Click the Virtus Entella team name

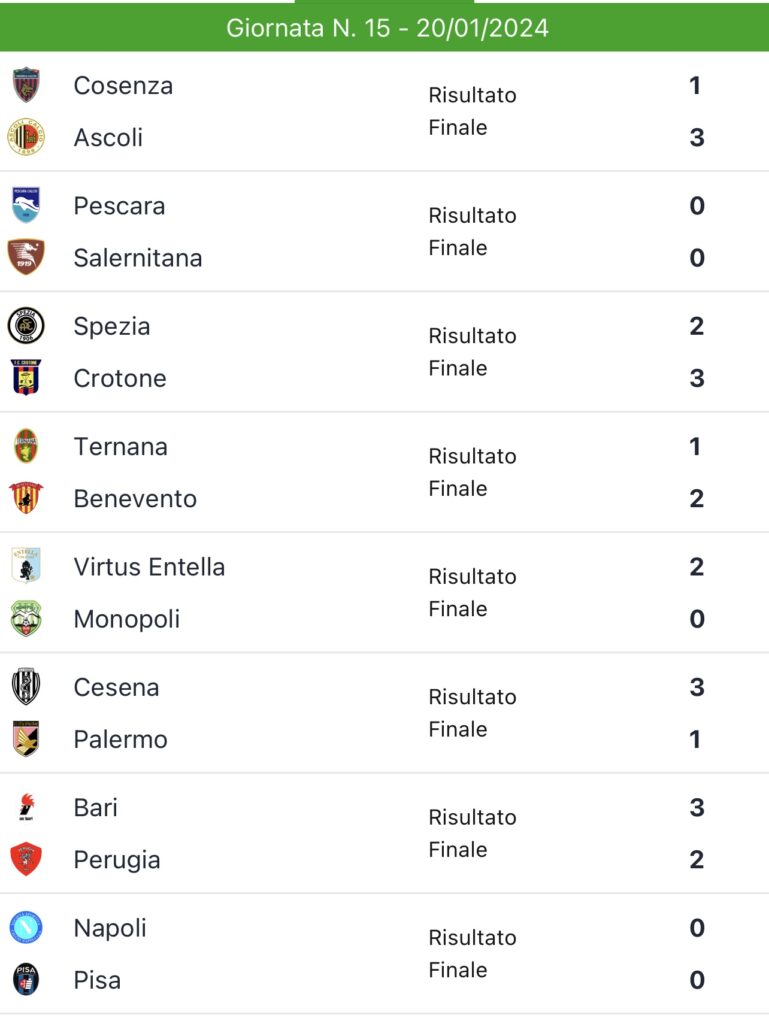point(149,567)
